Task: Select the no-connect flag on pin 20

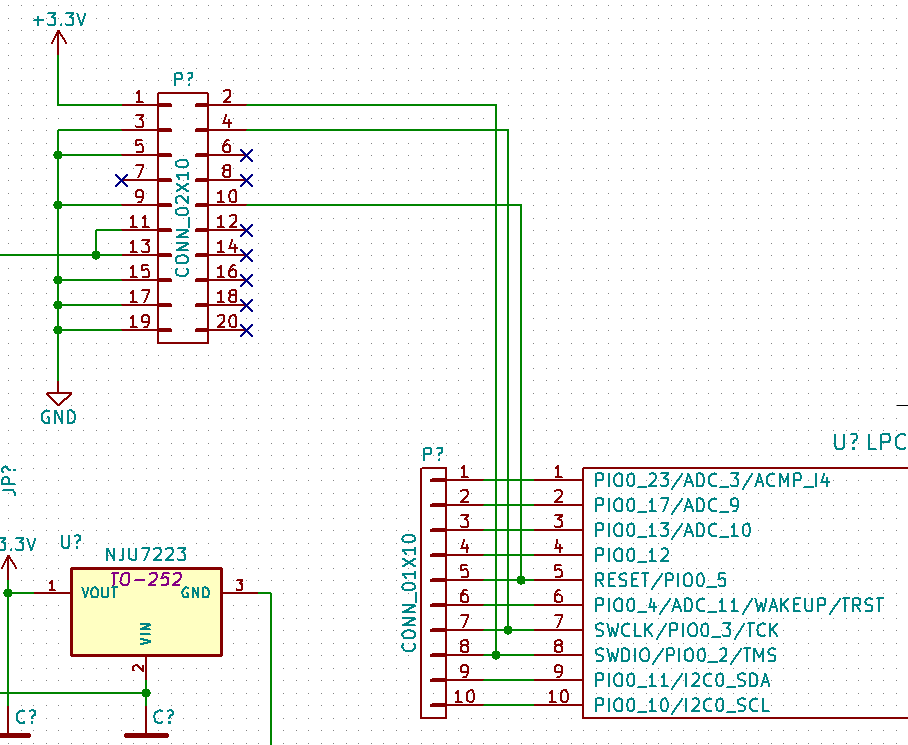Action: tap(244, 329)
